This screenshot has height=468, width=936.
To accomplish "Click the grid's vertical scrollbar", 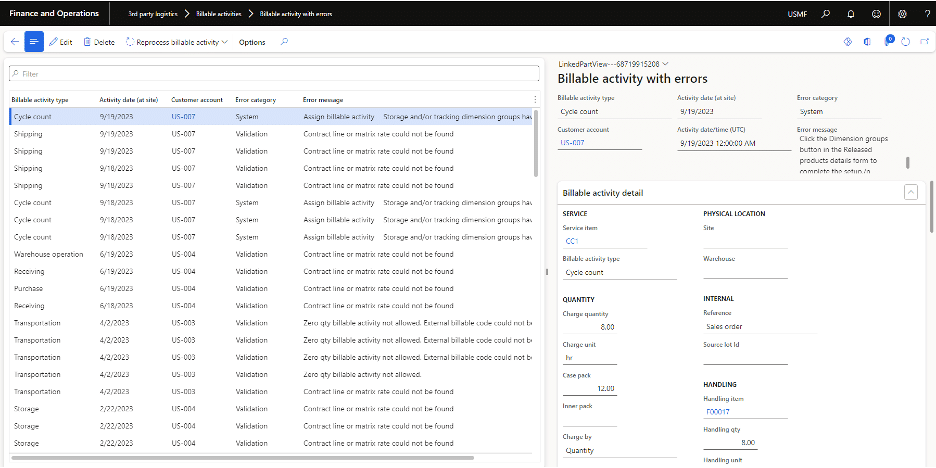I will pos(537,143).
